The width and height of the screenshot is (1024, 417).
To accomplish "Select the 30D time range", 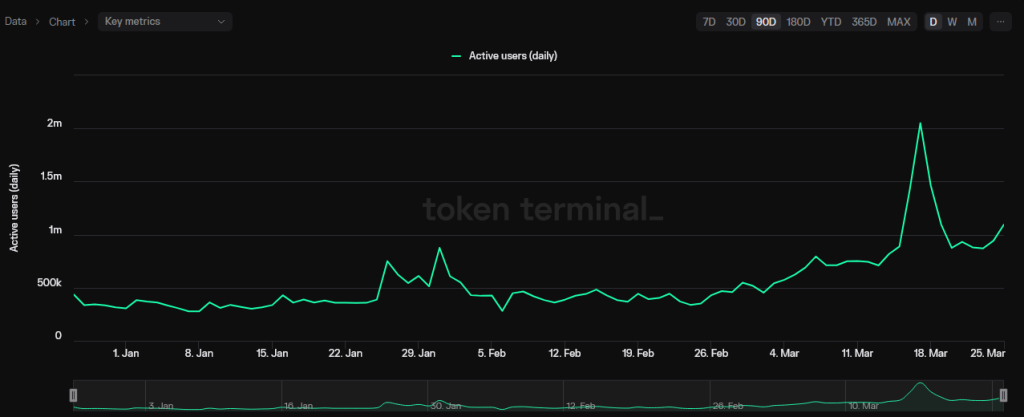I will [736, 22].
